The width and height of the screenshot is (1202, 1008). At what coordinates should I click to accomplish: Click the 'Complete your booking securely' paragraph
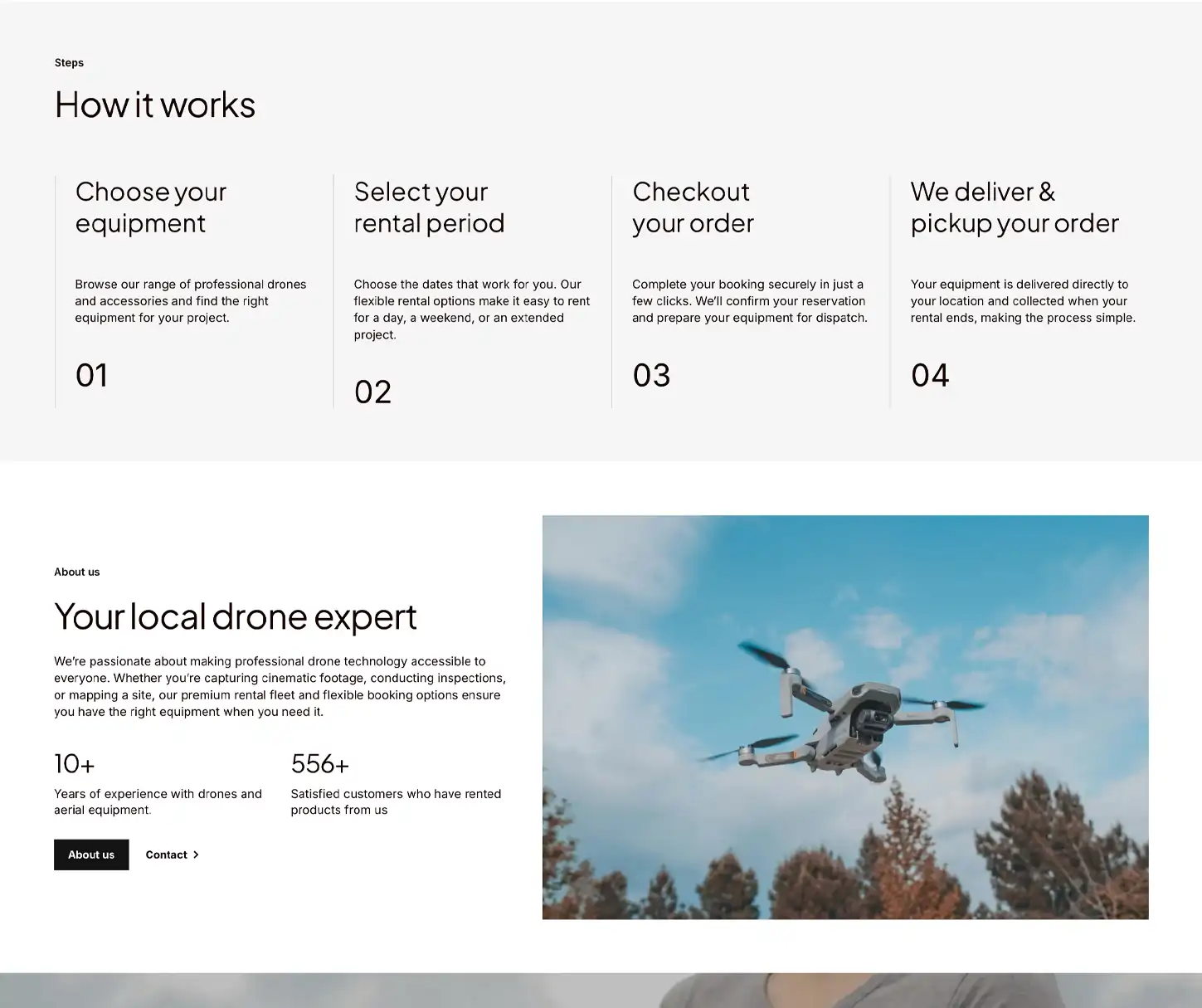click(750, 301)
